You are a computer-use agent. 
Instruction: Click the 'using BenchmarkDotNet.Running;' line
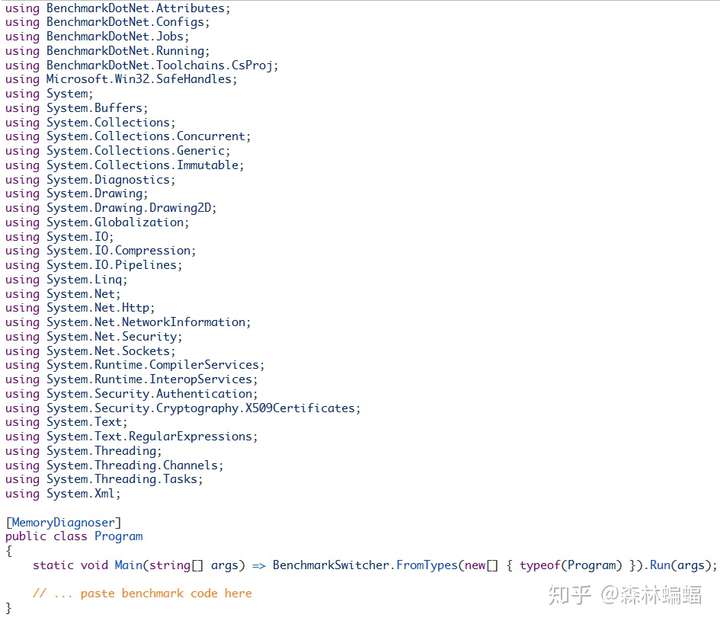tap(107, 51)
